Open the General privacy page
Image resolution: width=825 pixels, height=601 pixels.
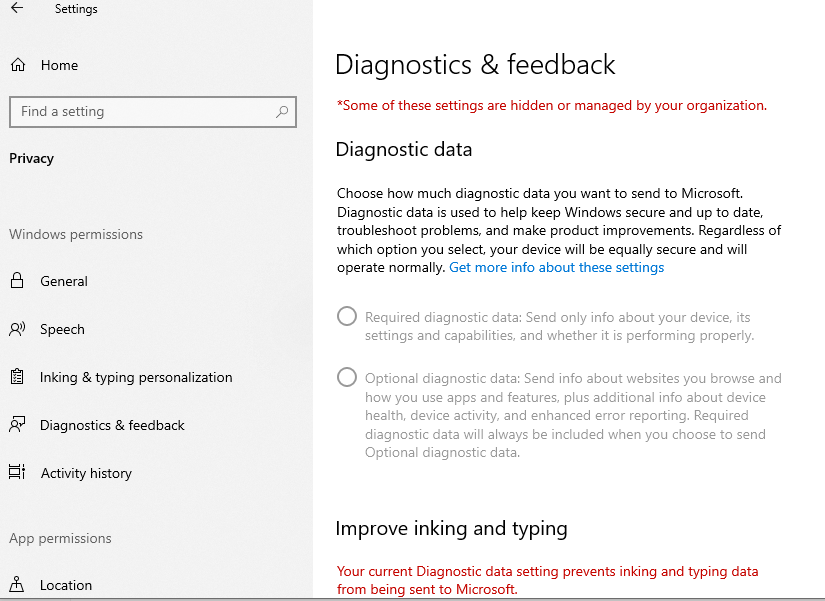(64, 281)
